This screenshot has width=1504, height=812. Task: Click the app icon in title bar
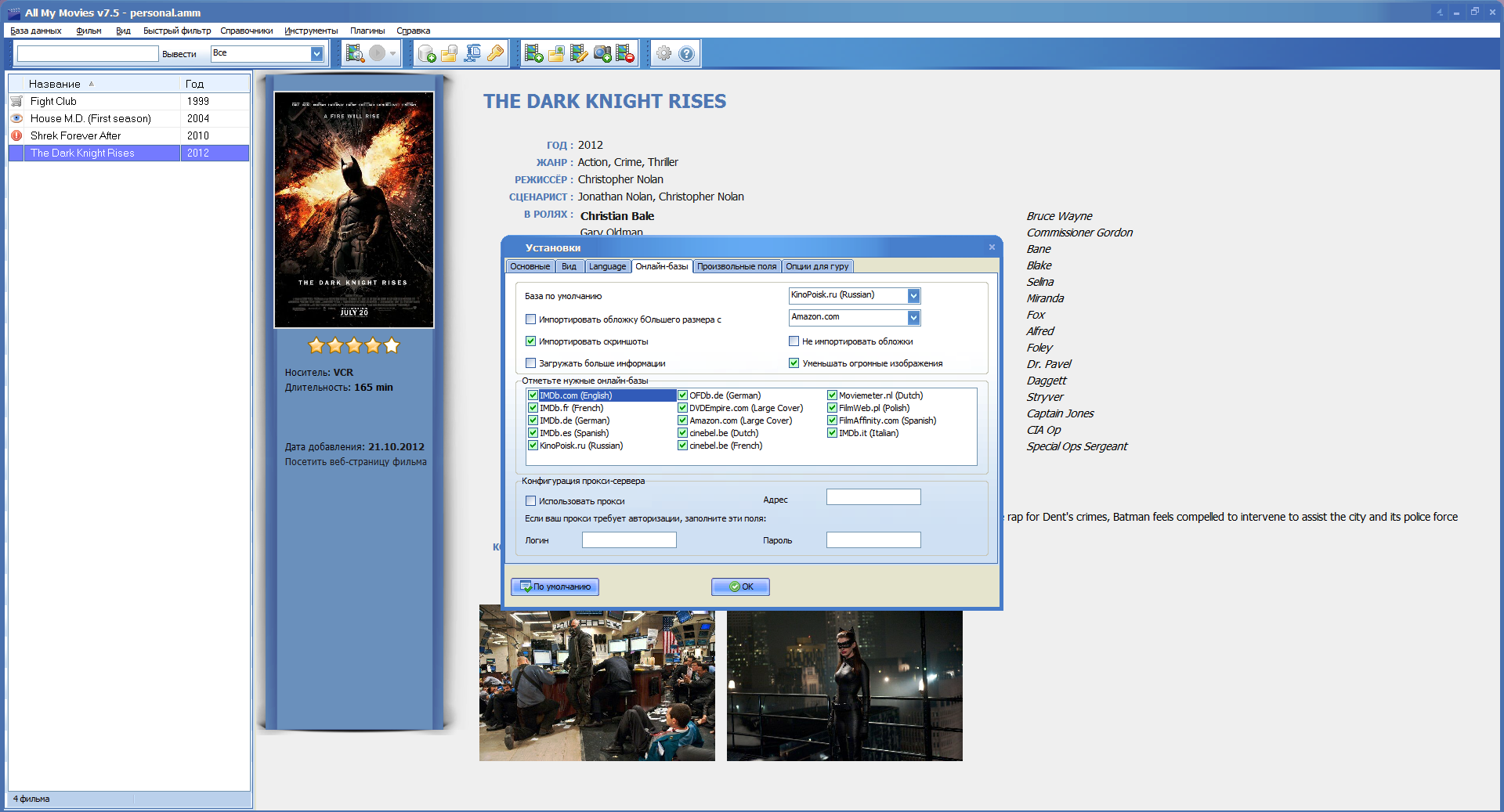click(x=13, y=13)
